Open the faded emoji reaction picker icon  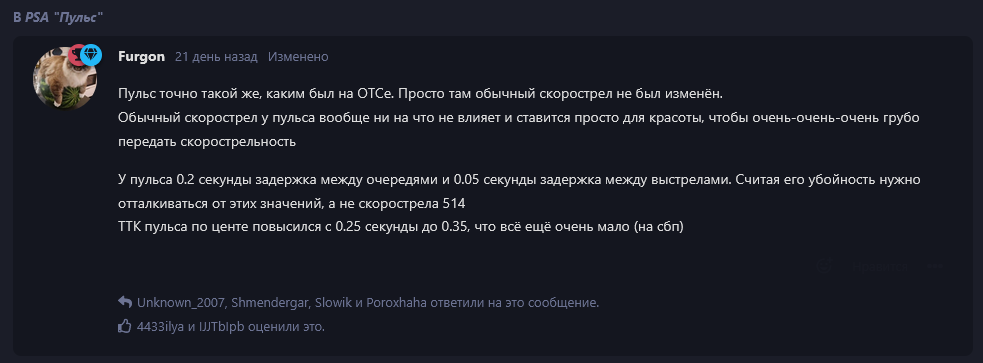824,266
